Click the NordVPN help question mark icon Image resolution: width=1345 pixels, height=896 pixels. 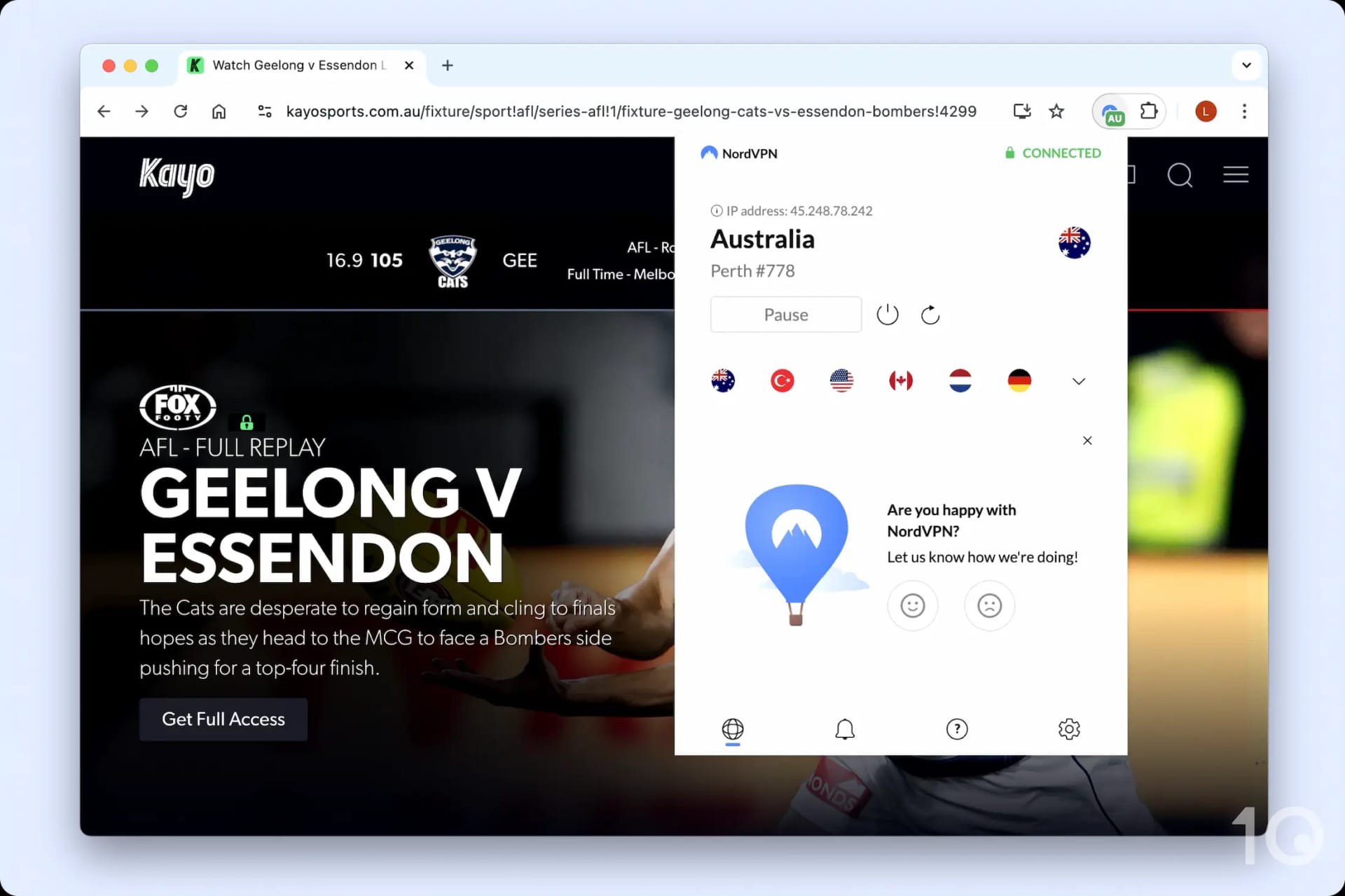(956, 729)
